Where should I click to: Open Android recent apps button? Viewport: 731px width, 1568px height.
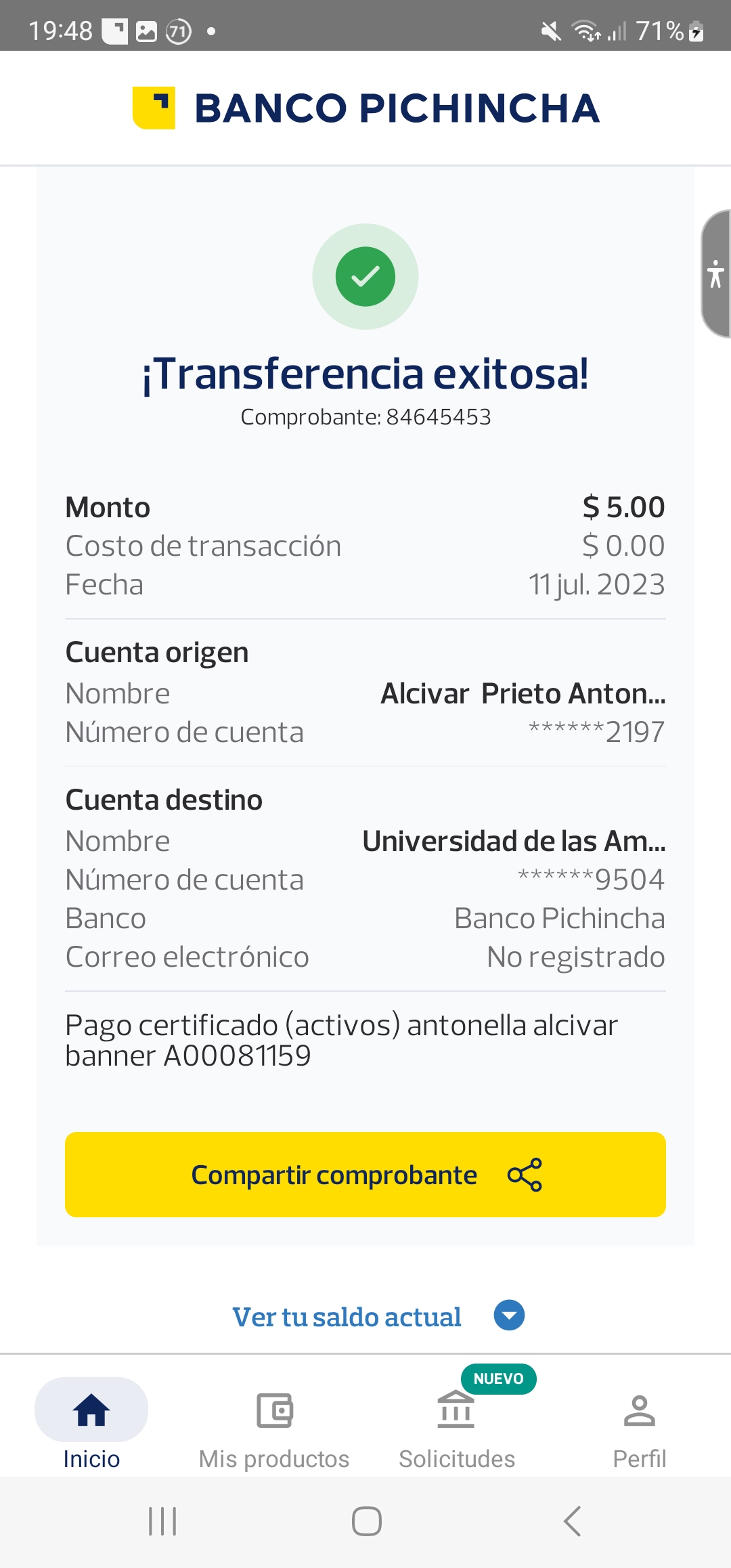click(x=162, y=1521)
